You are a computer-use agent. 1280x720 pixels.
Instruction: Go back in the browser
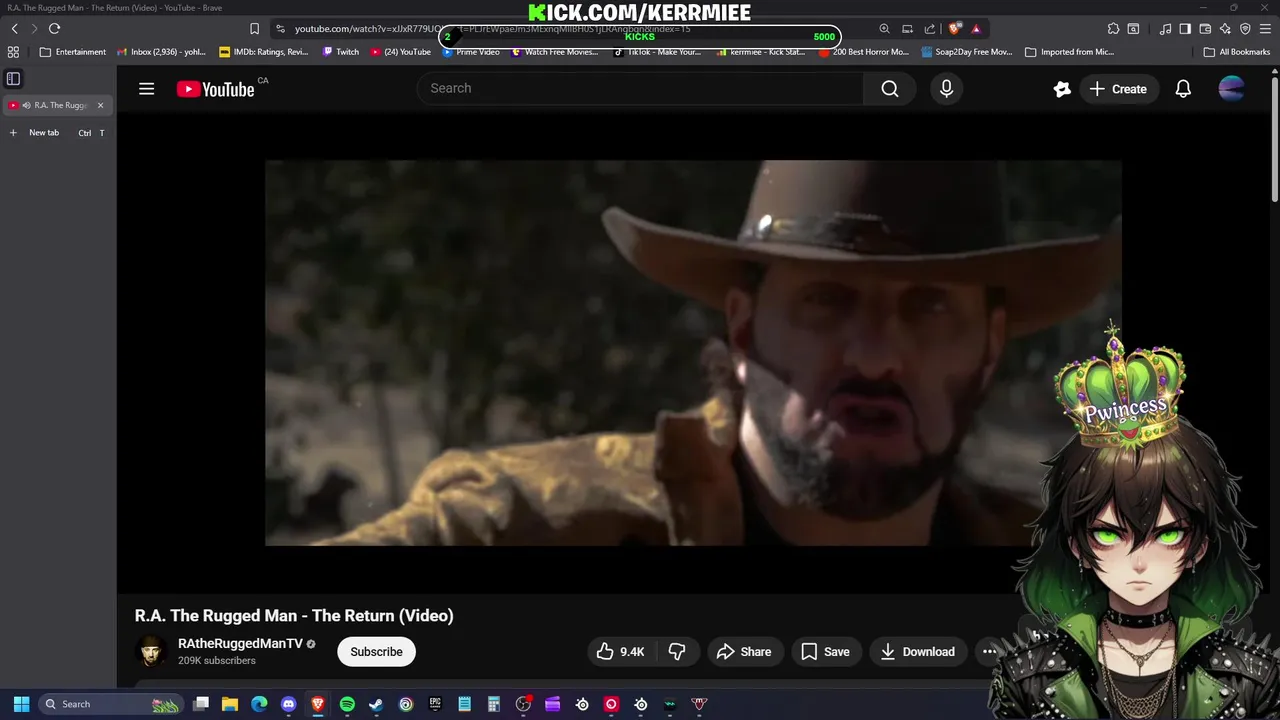coord(14,29)
